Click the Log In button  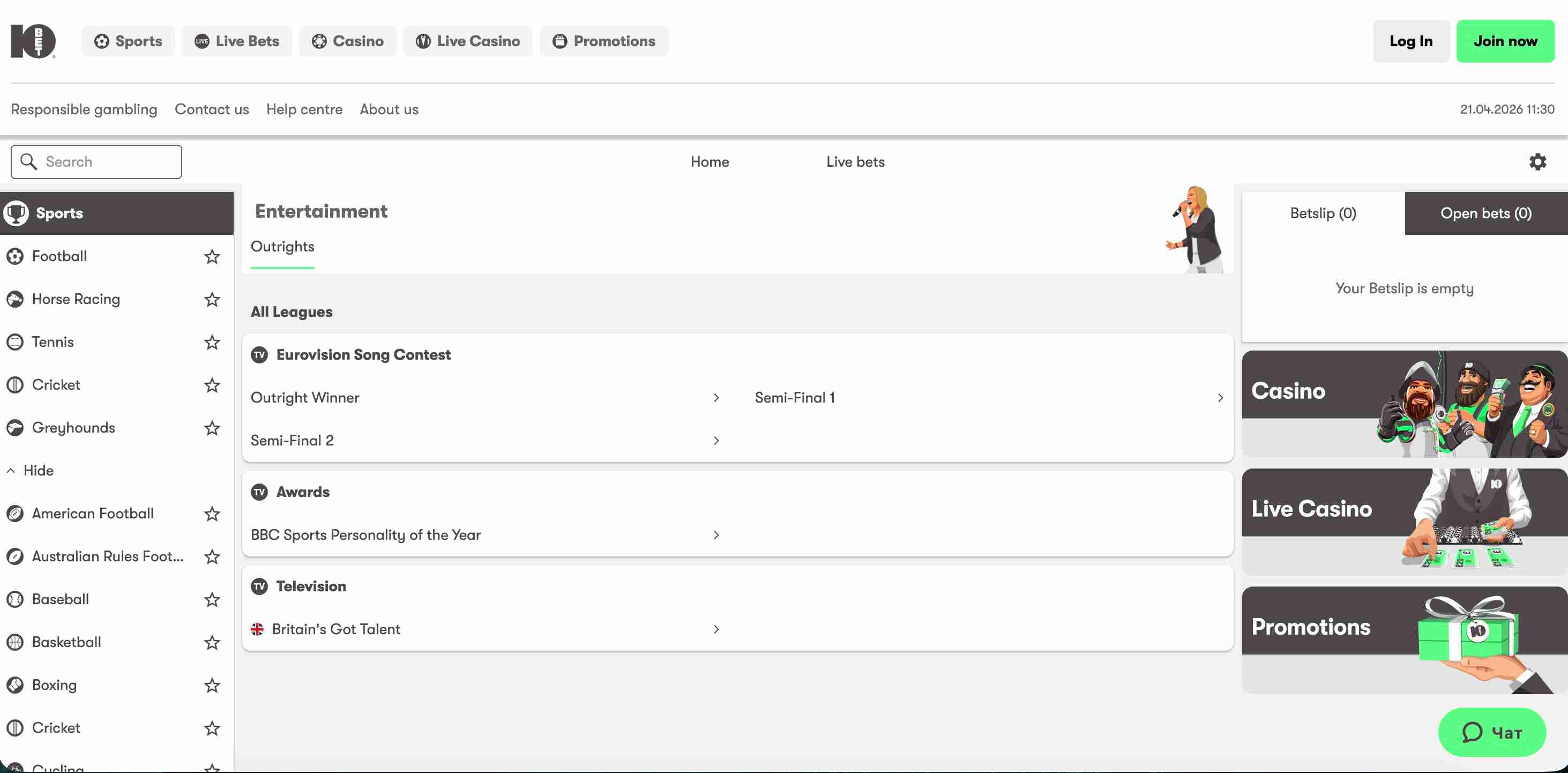pos(1411,41)
